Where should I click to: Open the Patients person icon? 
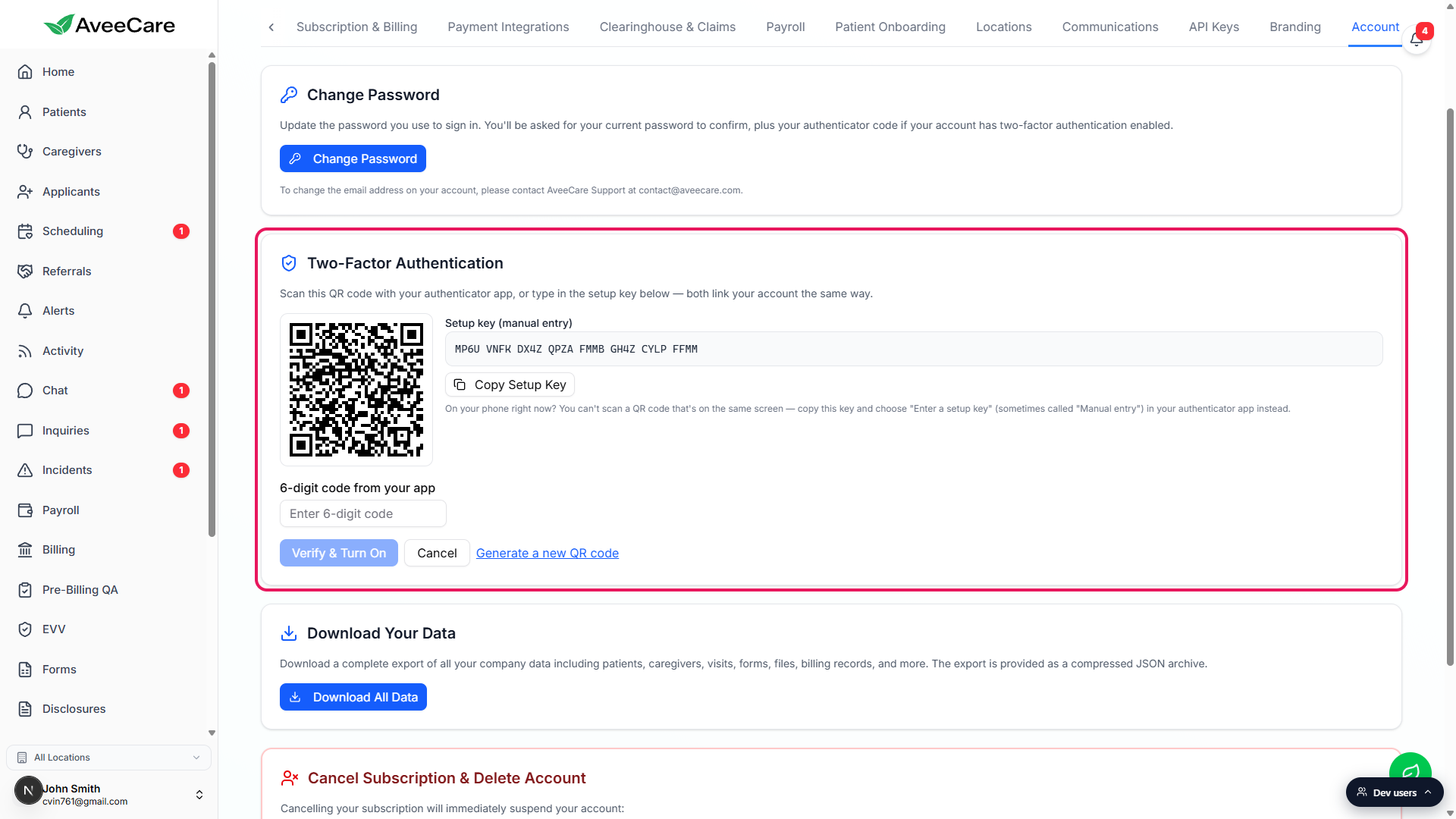click(x=25, y=112)
